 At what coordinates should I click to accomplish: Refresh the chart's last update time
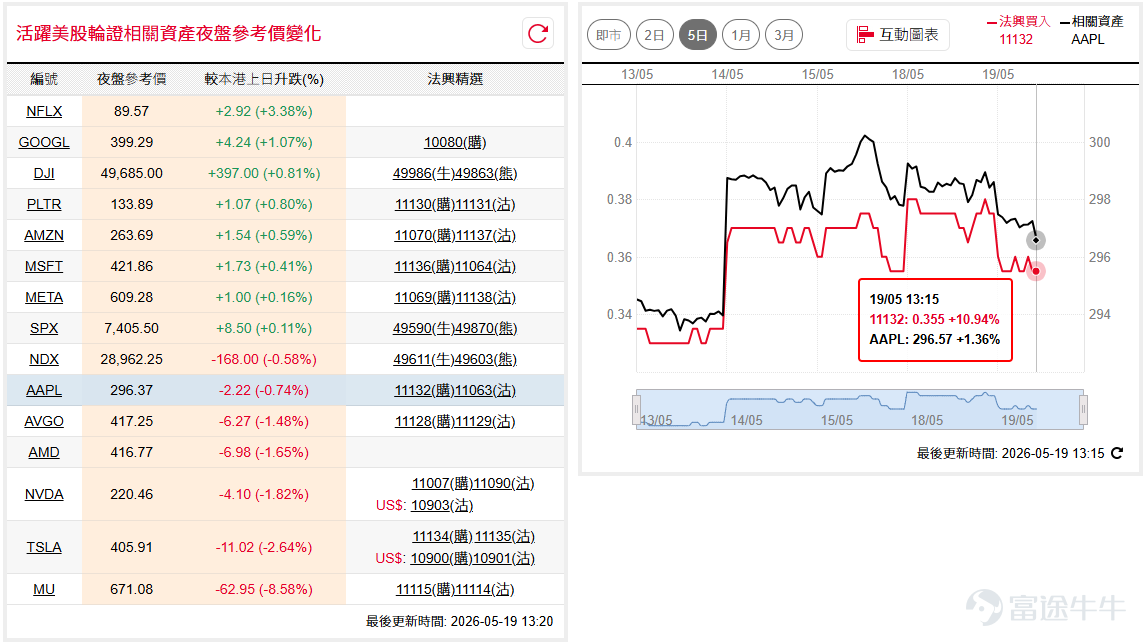coord(1117,453)
